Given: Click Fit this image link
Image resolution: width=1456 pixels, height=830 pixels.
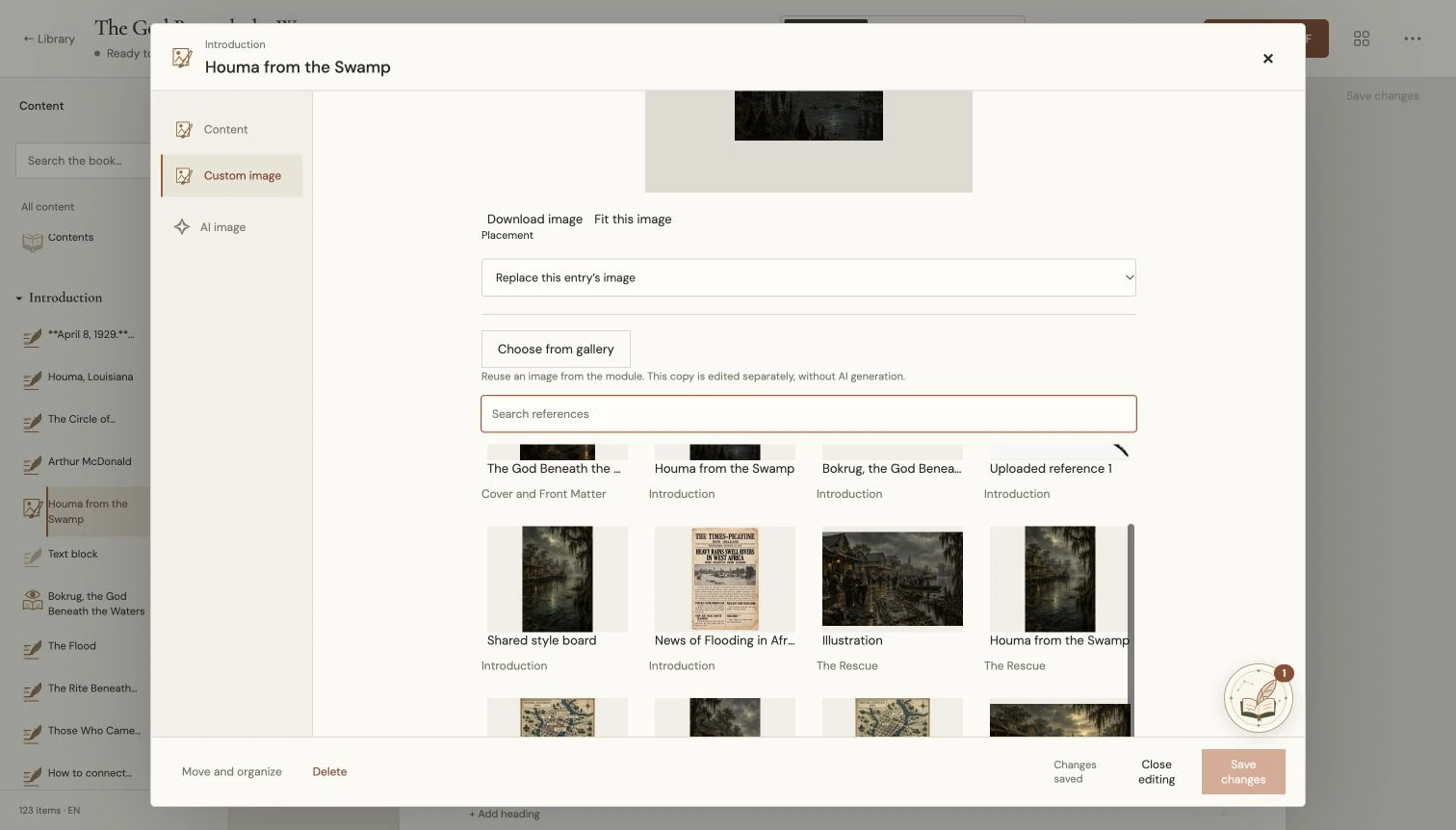Looking at the screenshot, I should pos(633,220).
